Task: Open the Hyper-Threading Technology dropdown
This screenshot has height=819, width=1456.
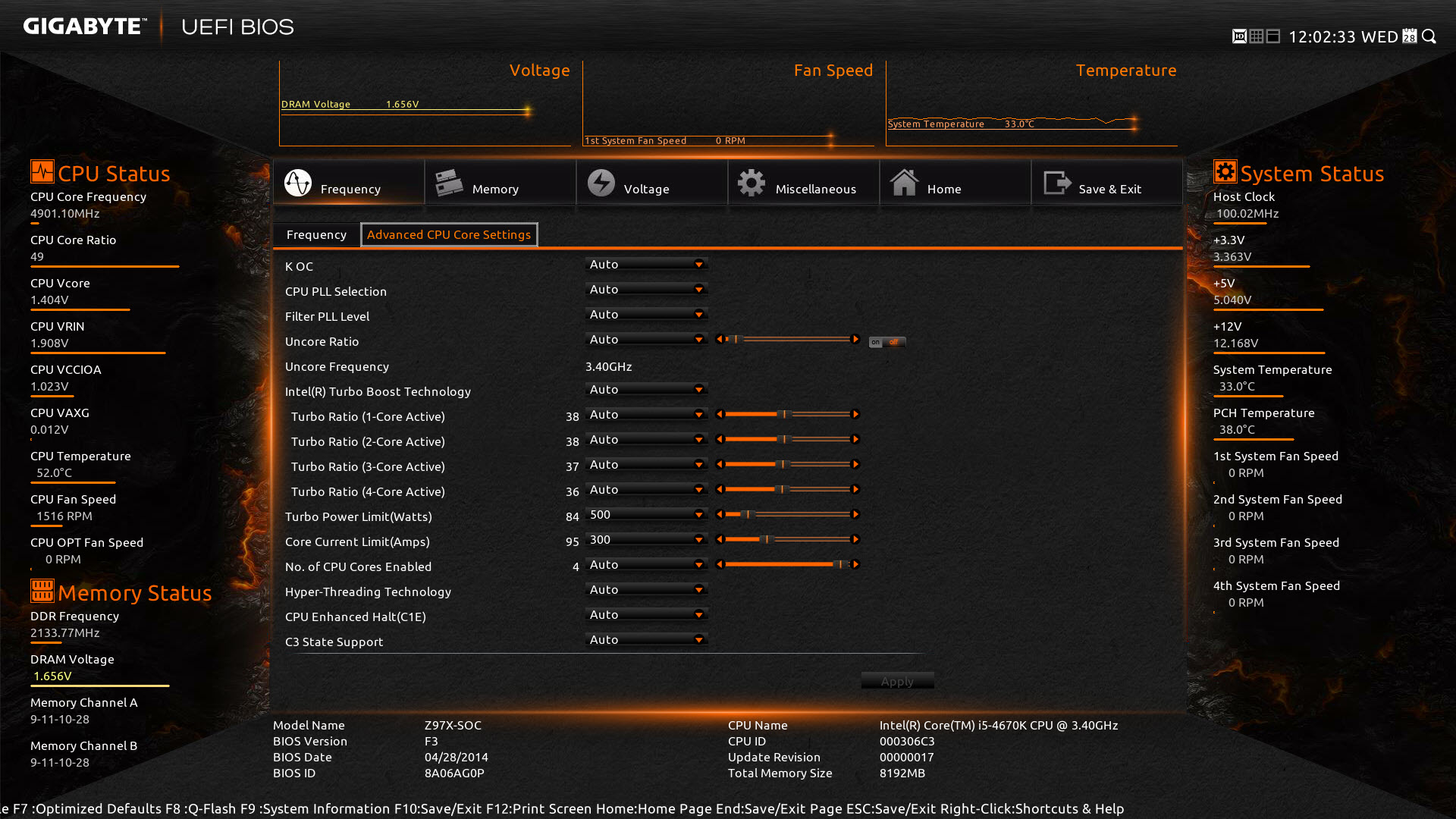Action: coord(646,589)
